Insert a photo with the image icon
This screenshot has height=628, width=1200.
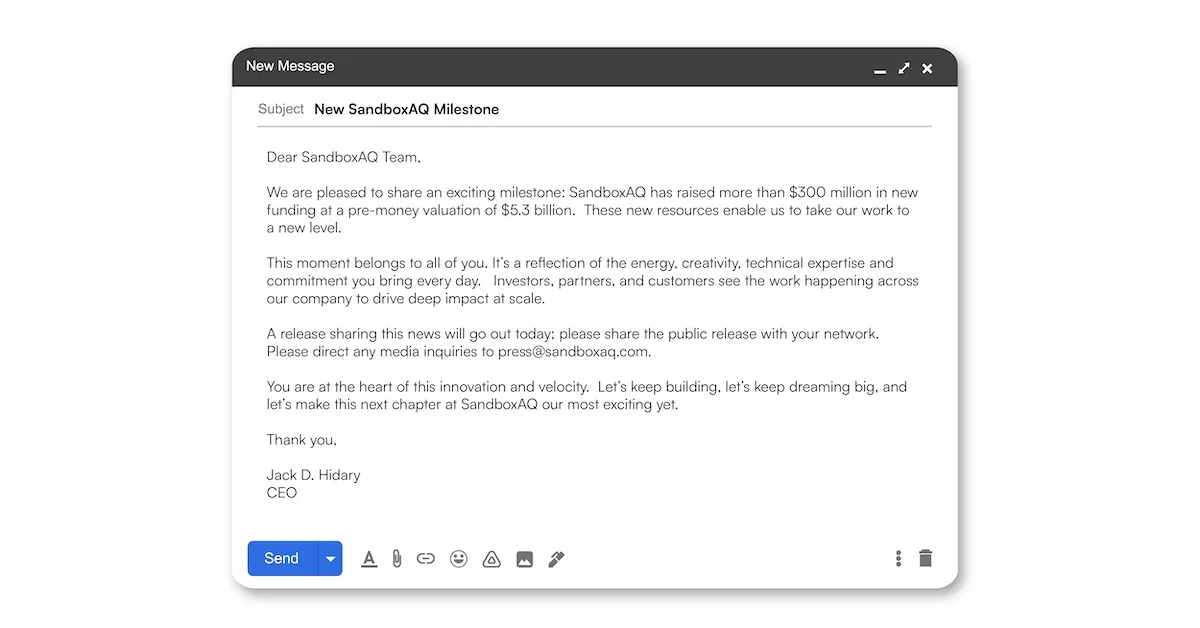coord(525,559)
